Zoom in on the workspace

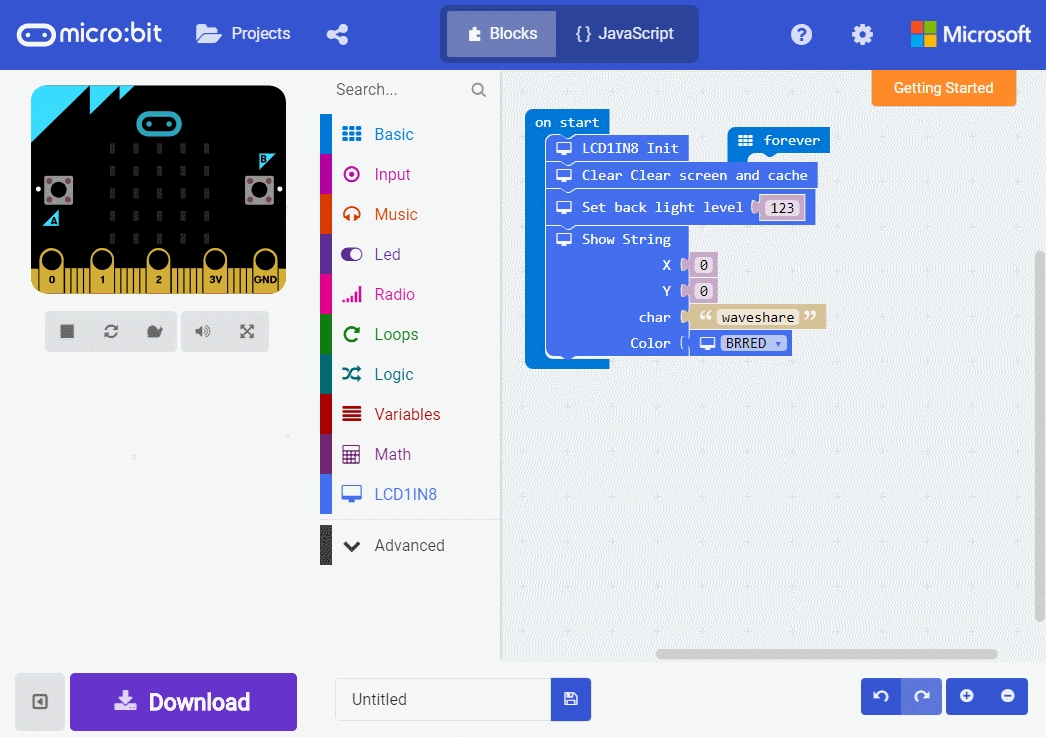967,696
